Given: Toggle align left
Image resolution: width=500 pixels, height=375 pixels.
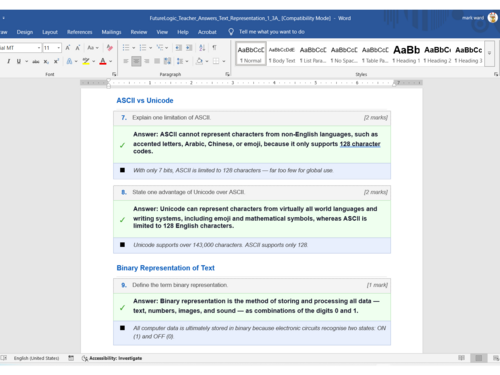Looking at the screenshot, I should tap(126, 61).
